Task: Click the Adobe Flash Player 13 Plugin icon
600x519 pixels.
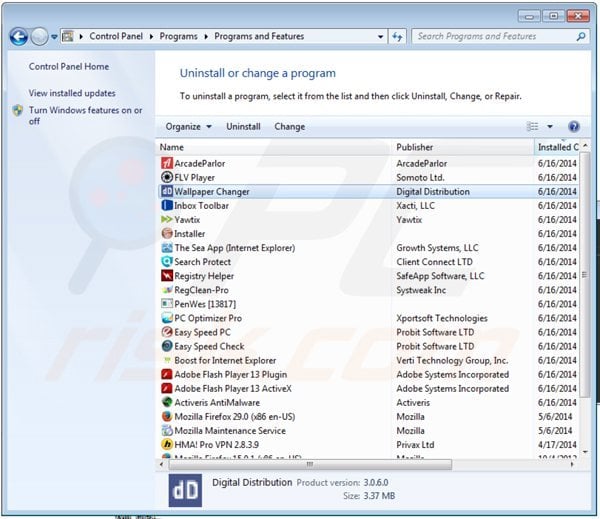Action: click(167, 374)
